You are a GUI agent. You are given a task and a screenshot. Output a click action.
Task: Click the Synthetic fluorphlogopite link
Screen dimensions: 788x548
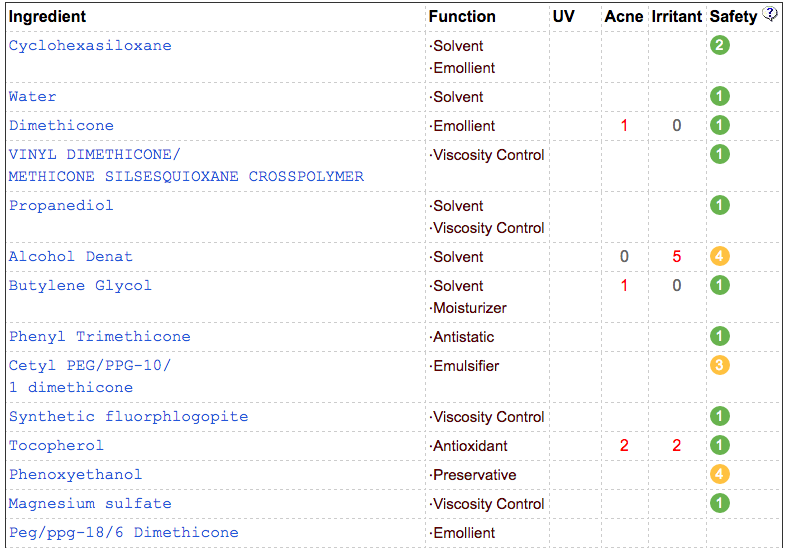pos(128,416)
